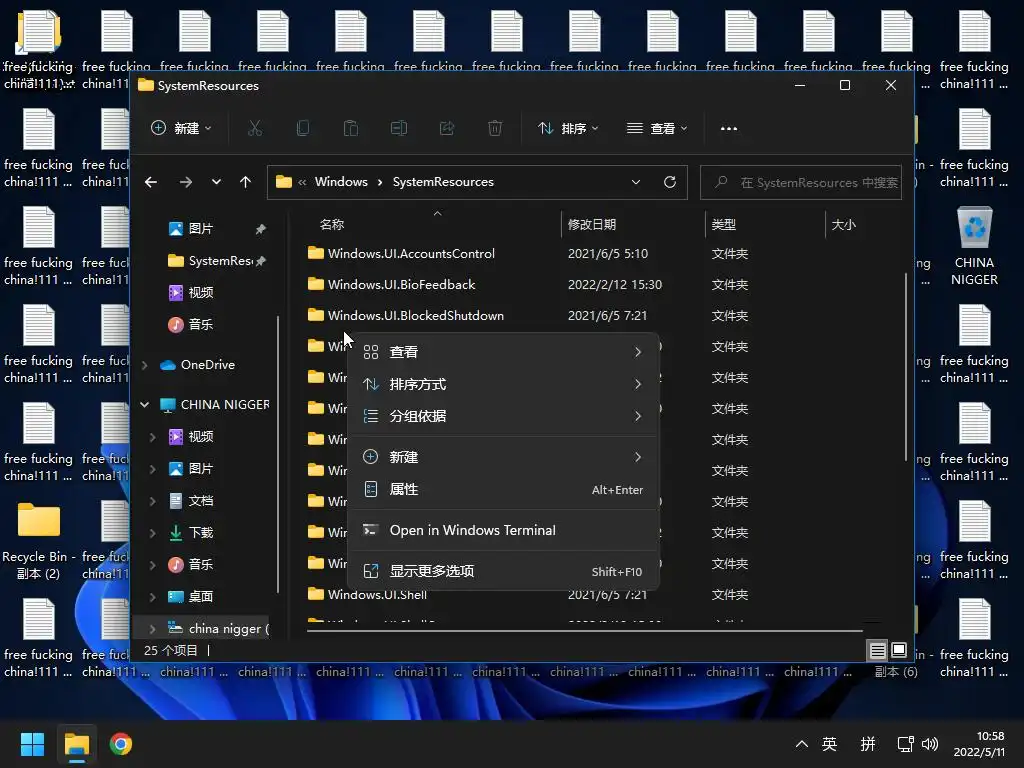Go forward with the right arrow button

[185, 182]
